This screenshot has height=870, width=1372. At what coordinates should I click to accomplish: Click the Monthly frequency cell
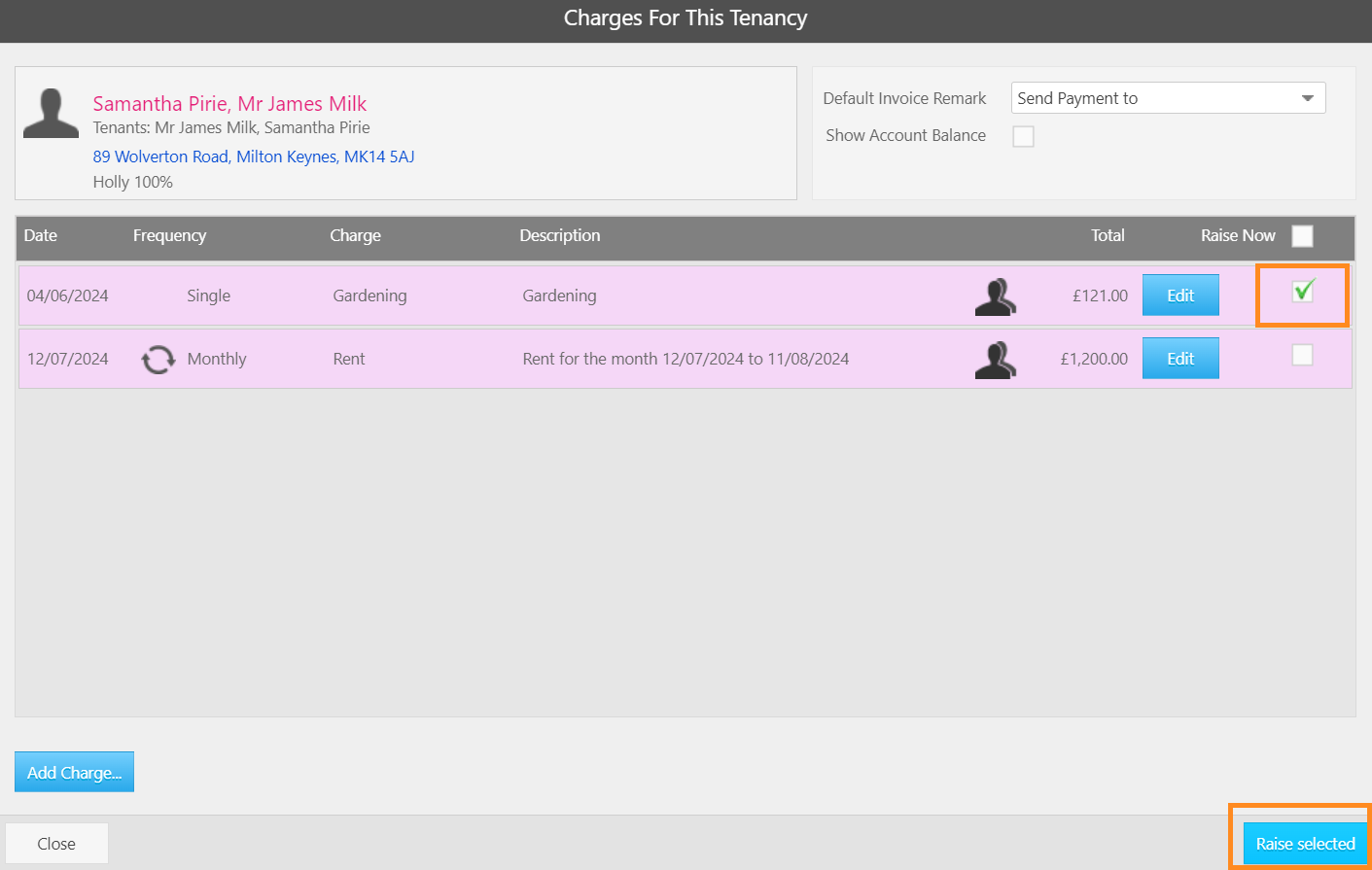click(x=216, y=359)
